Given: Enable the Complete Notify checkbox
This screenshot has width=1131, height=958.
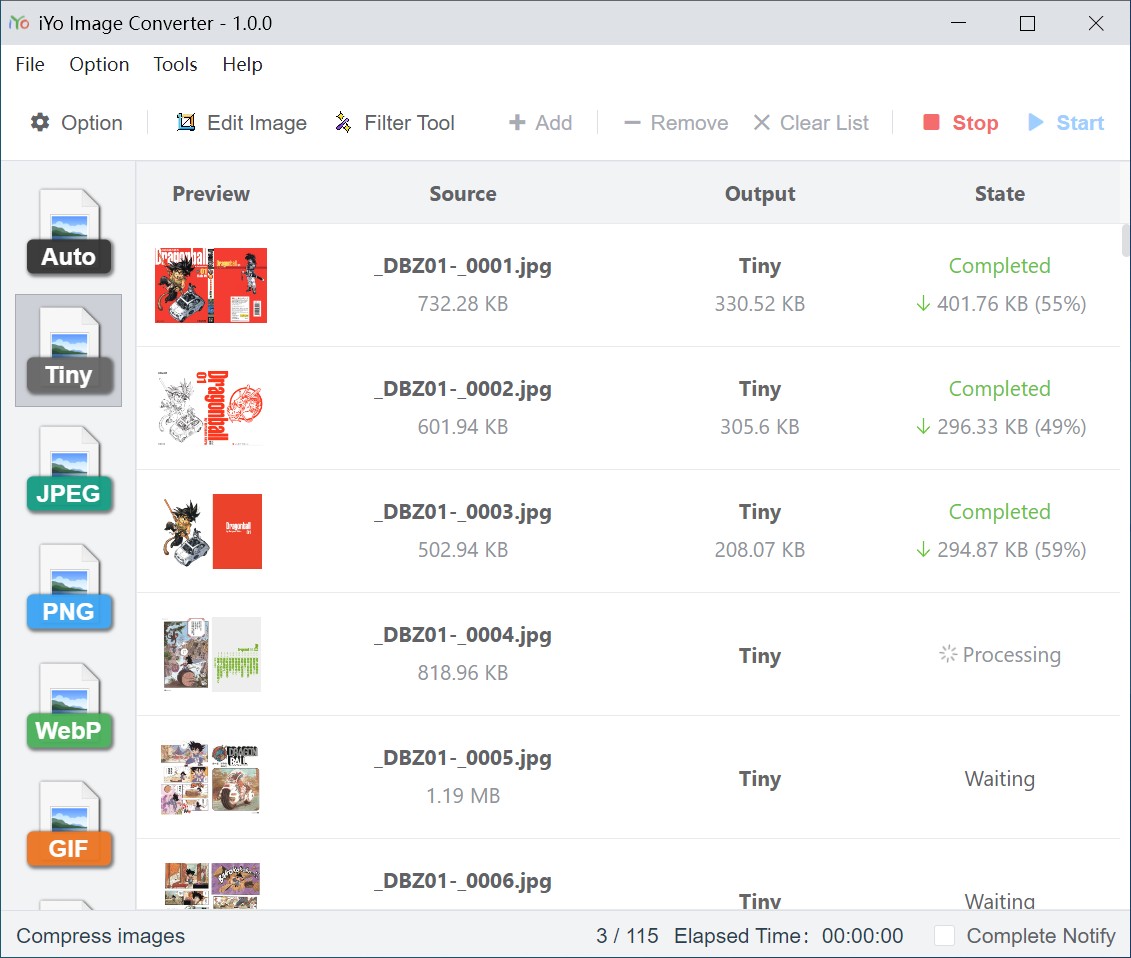Looking at the screenshot, I should click(943, 936).
